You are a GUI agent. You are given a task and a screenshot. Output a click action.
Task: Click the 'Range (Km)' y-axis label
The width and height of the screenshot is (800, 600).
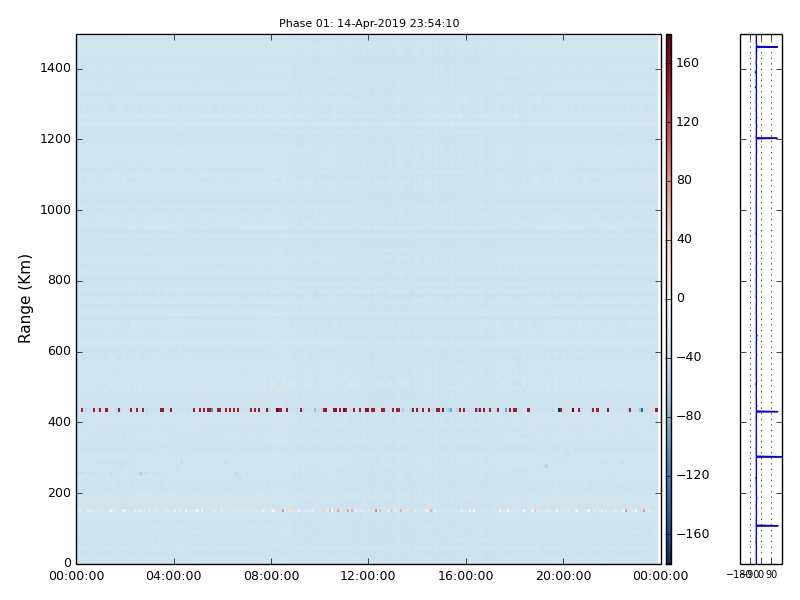pos(24,299)
